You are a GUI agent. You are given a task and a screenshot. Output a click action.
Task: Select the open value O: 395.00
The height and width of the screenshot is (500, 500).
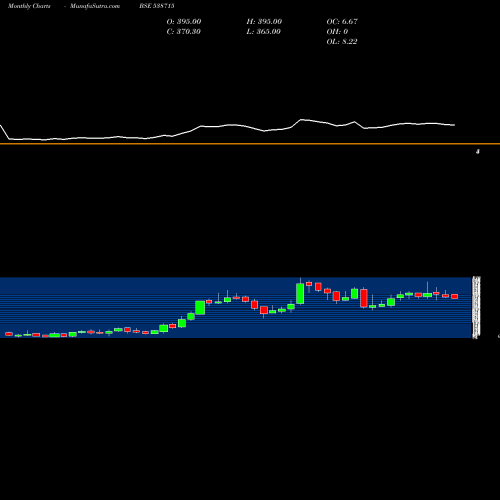(x=184, y=21)
